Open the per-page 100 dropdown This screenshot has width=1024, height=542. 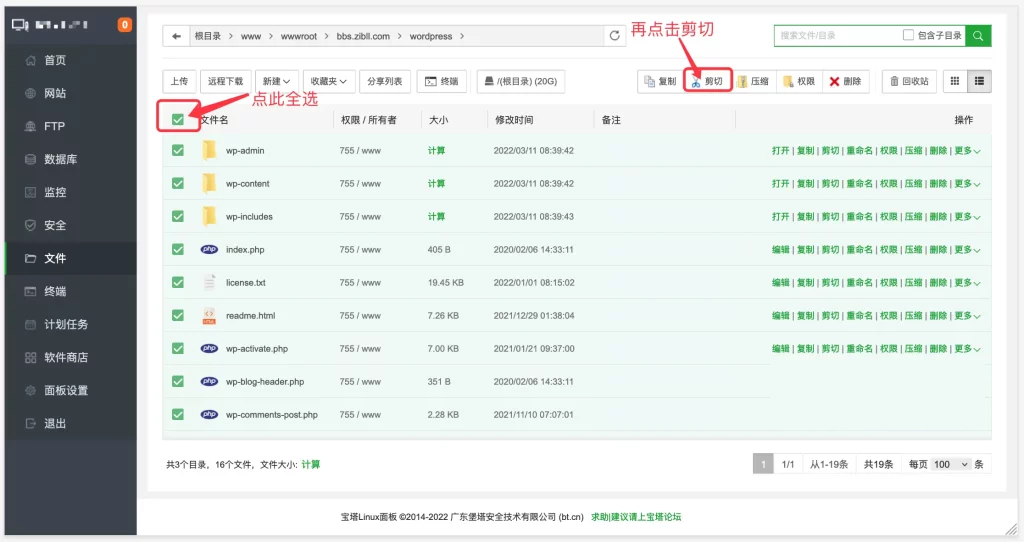(x=951, y=464)
